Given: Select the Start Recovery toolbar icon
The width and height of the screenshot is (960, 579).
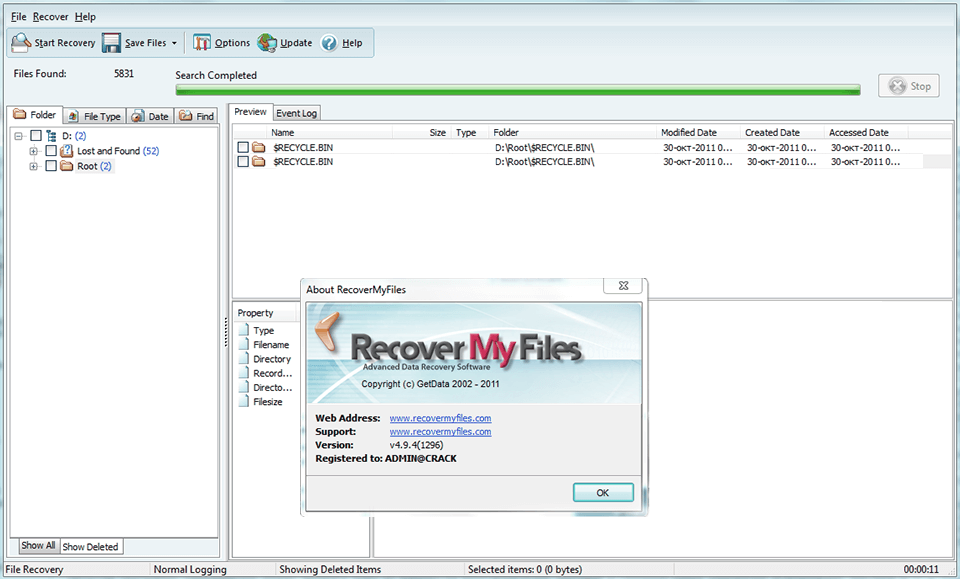Looking at the screenshot, I should coord(20,42).
